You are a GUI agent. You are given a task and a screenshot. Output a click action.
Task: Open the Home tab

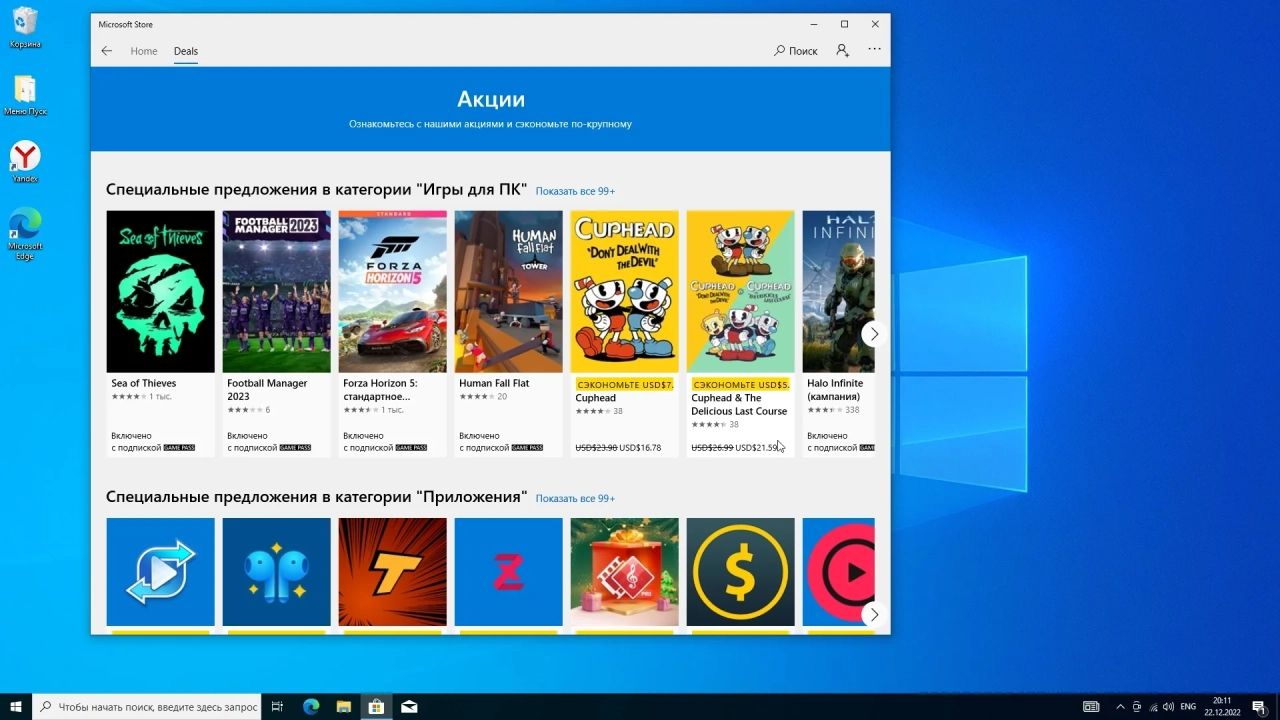pos(144,51)
